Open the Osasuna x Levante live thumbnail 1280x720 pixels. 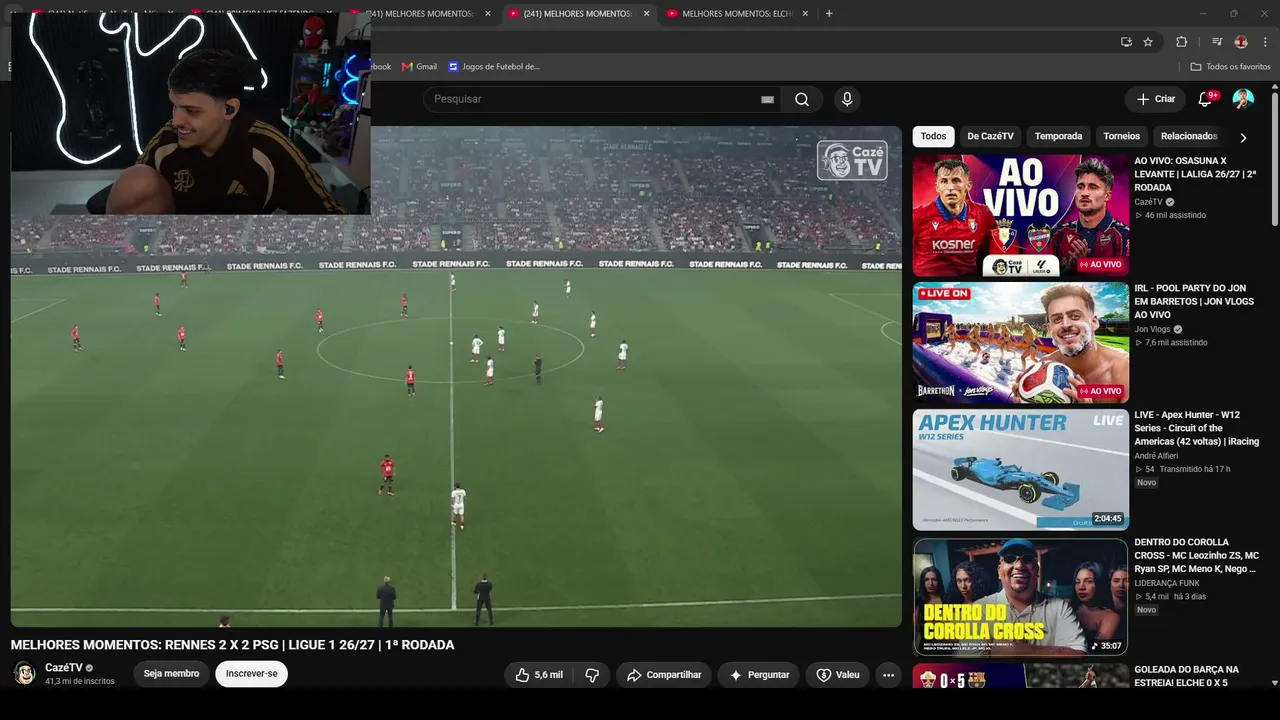tap(1020, 215)
